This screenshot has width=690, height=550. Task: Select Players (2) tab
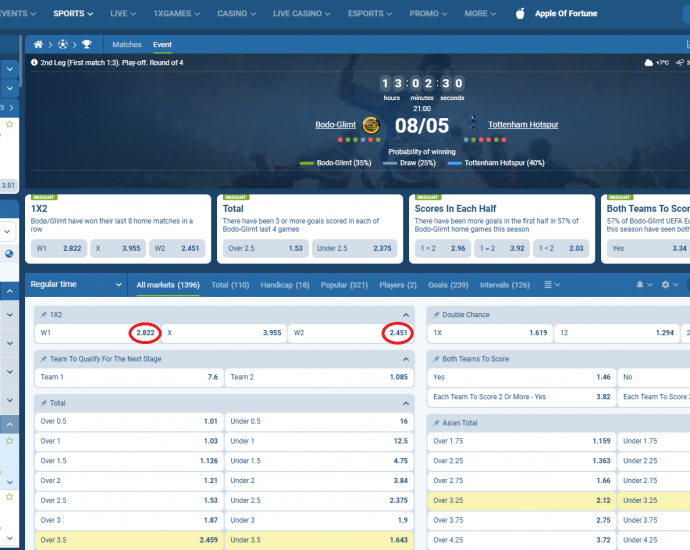(398, 285)
